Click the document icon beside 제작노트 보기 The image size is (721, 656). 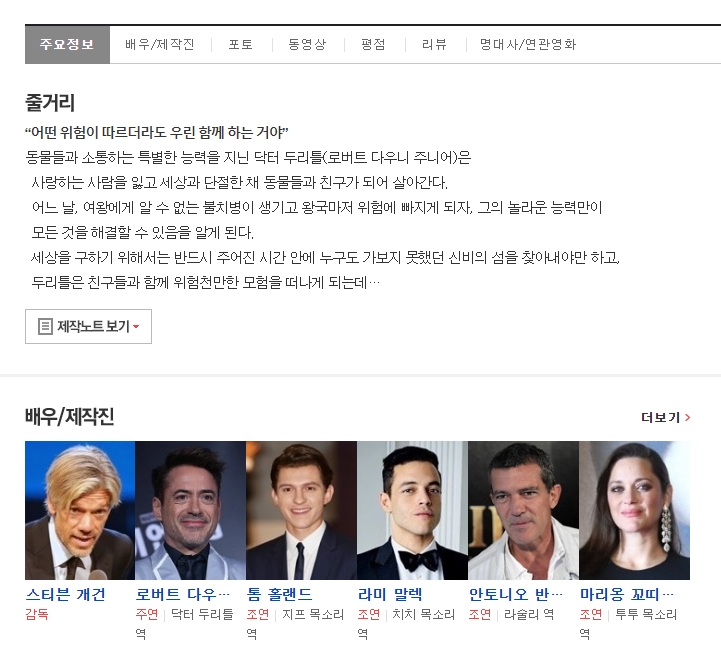45,327
